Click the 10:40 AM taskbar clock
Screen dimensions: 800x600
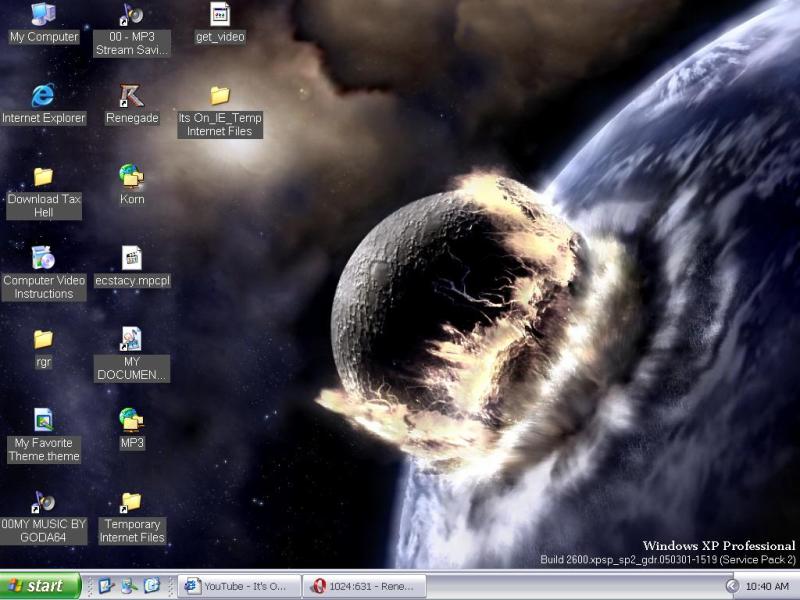point(767,586)
